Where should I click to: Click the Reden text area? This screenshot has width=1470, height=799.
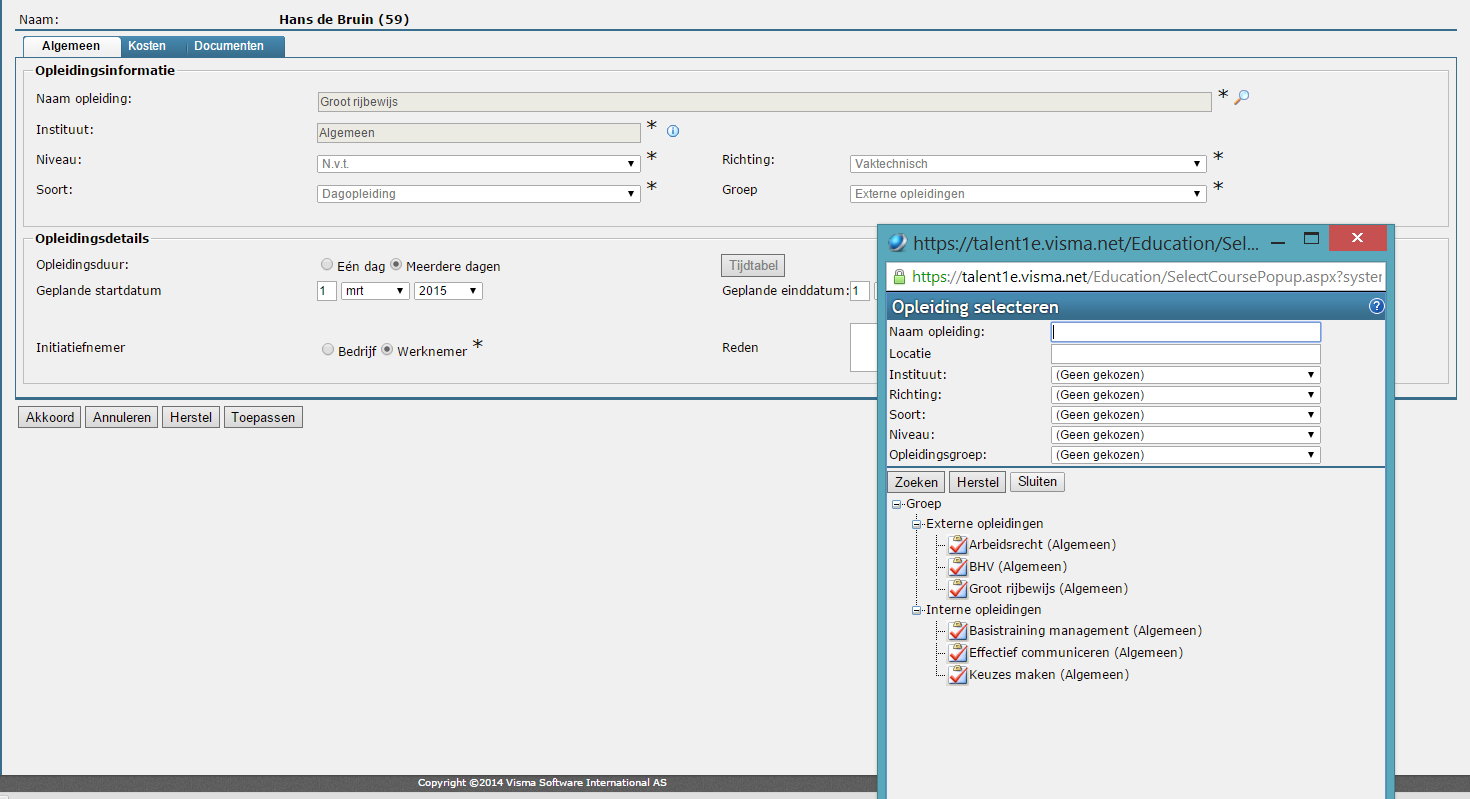(x=863, y=347)
